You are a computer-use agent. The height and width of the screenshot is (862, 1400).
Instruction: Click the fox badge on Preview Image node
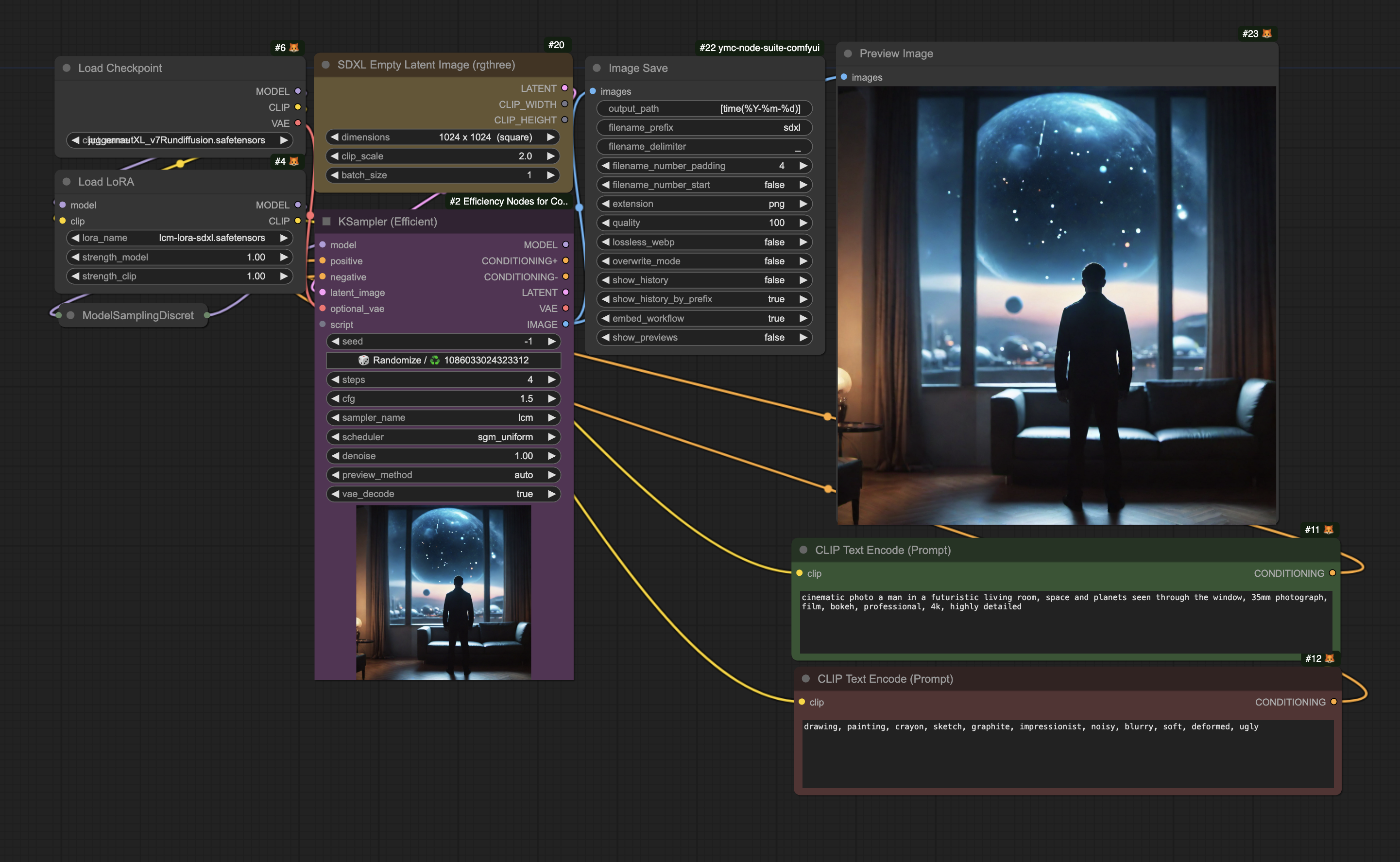tap(1267, 34)
